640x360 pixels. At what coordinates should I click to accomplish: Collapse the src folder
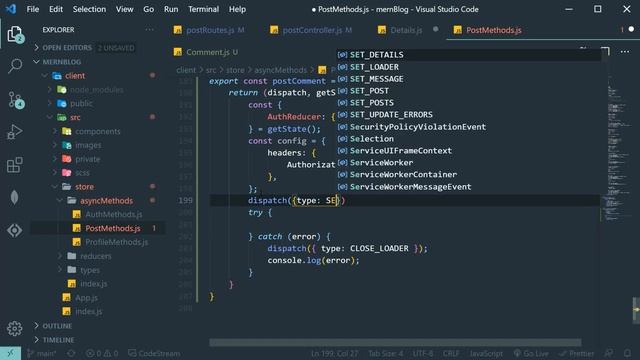[75, 118]
